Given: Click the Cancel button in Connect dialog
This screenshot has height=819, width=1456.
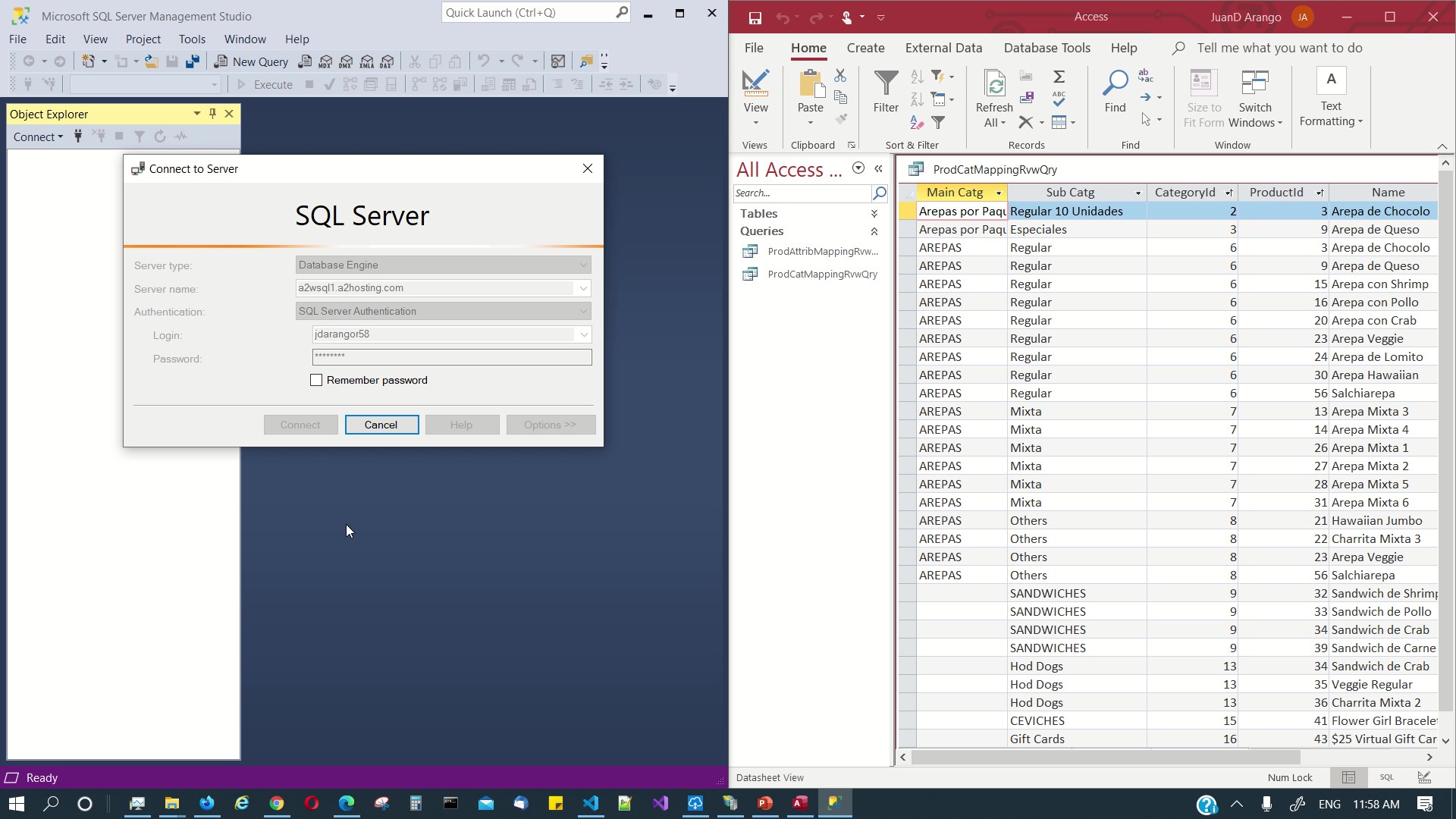Looking at the screenshot, I should tap(381, 425).
